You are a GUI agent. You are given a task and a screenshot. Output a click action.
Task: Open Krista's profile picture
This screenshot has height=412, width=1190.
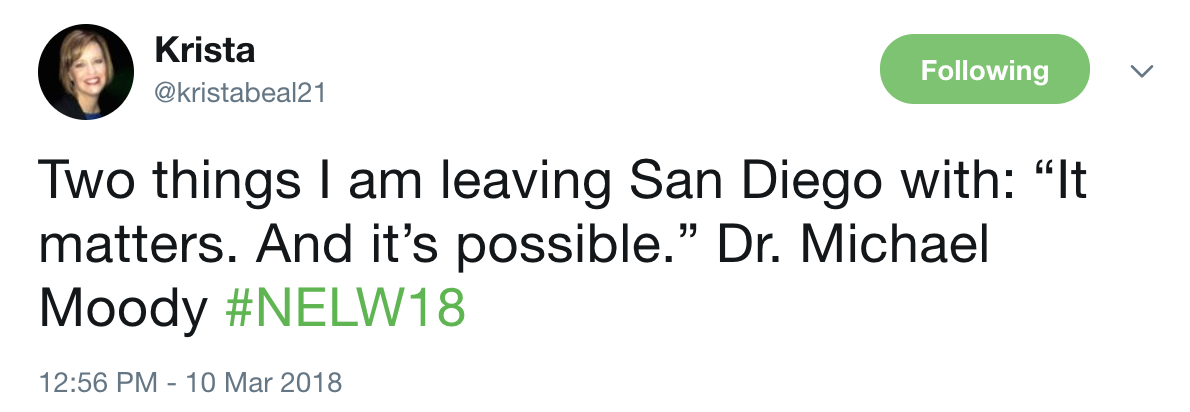tap(86, 71)
